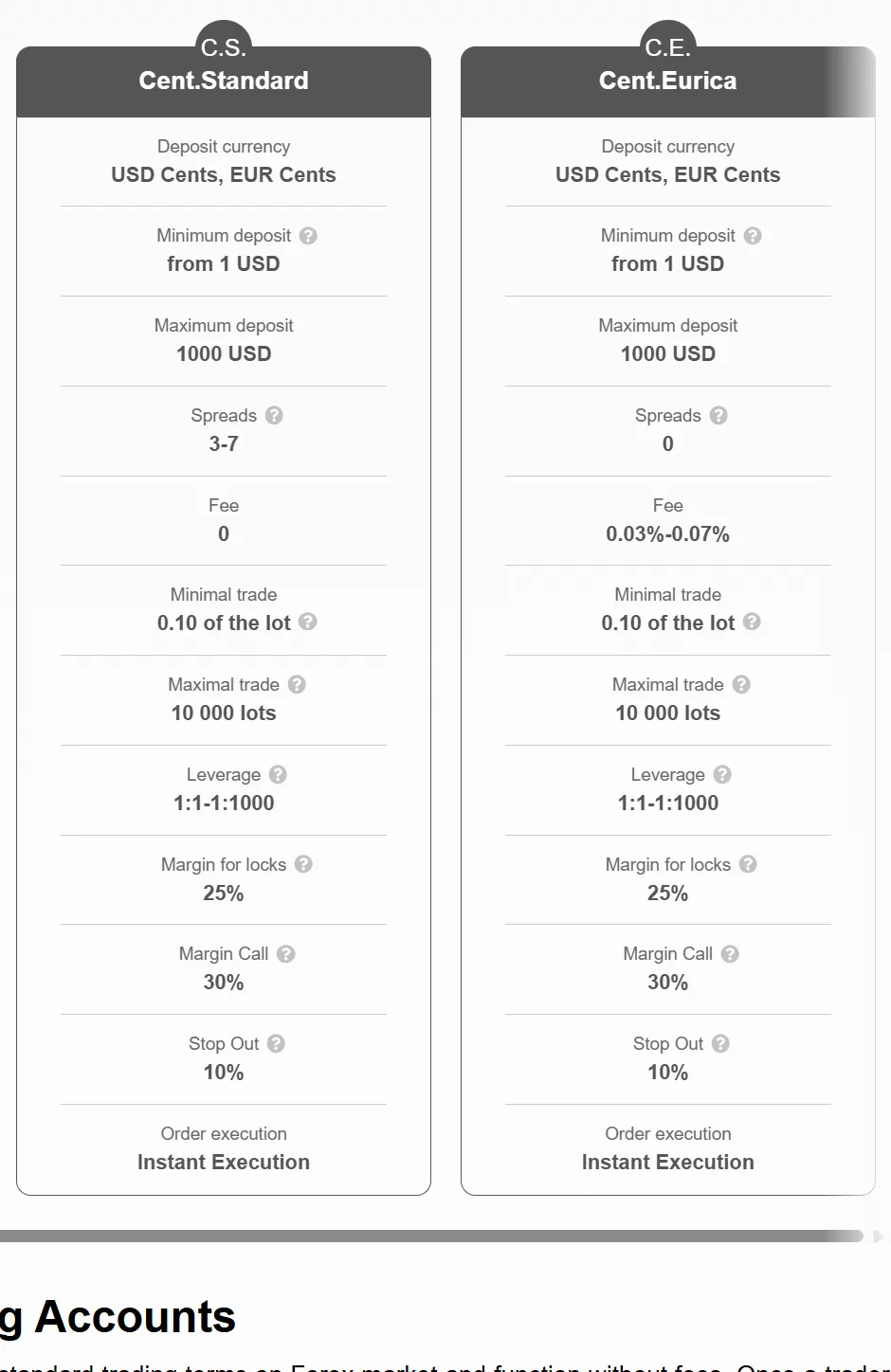Click the scrollbar right arrow
Screen dimensions: 891x1372
tap(878, 1236)
